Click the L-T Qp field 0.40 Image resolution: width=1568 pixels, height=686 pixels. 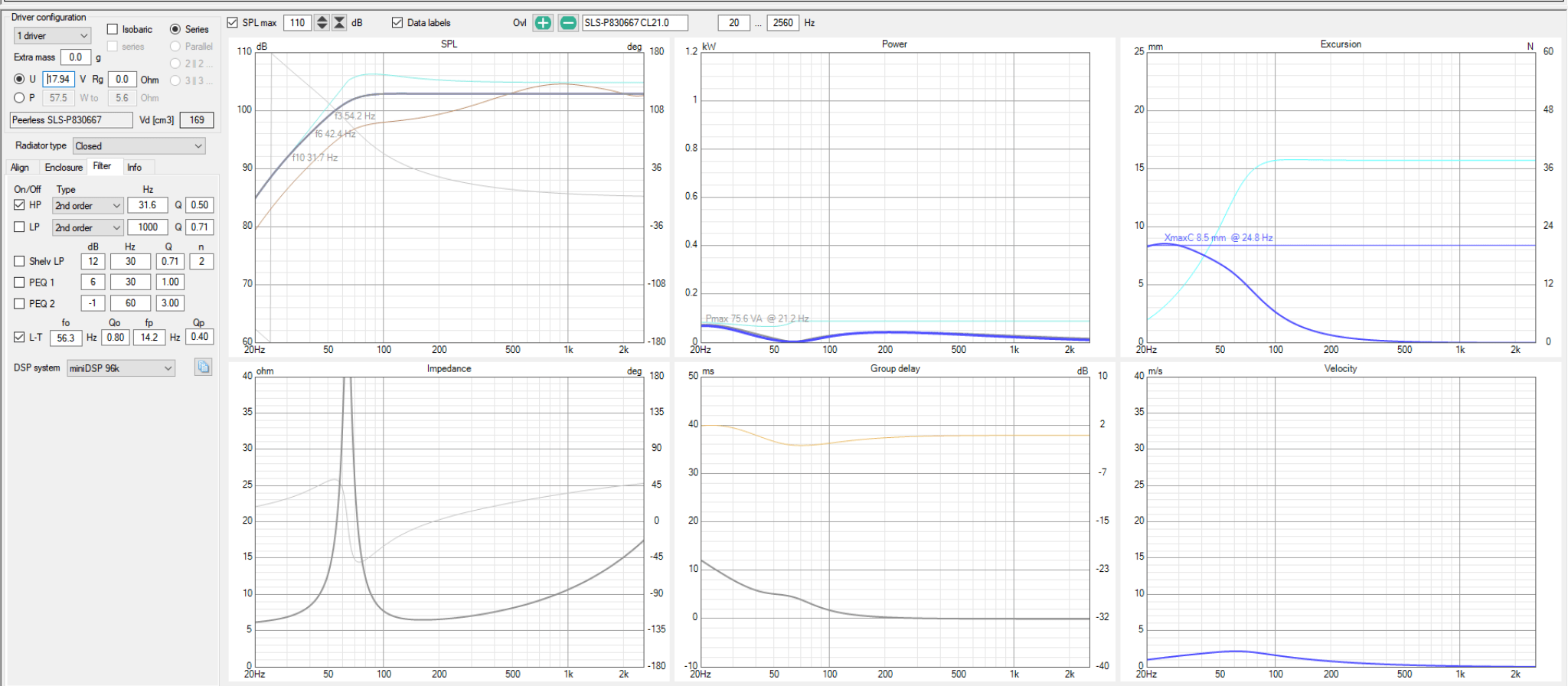click(x=200, y=337)
